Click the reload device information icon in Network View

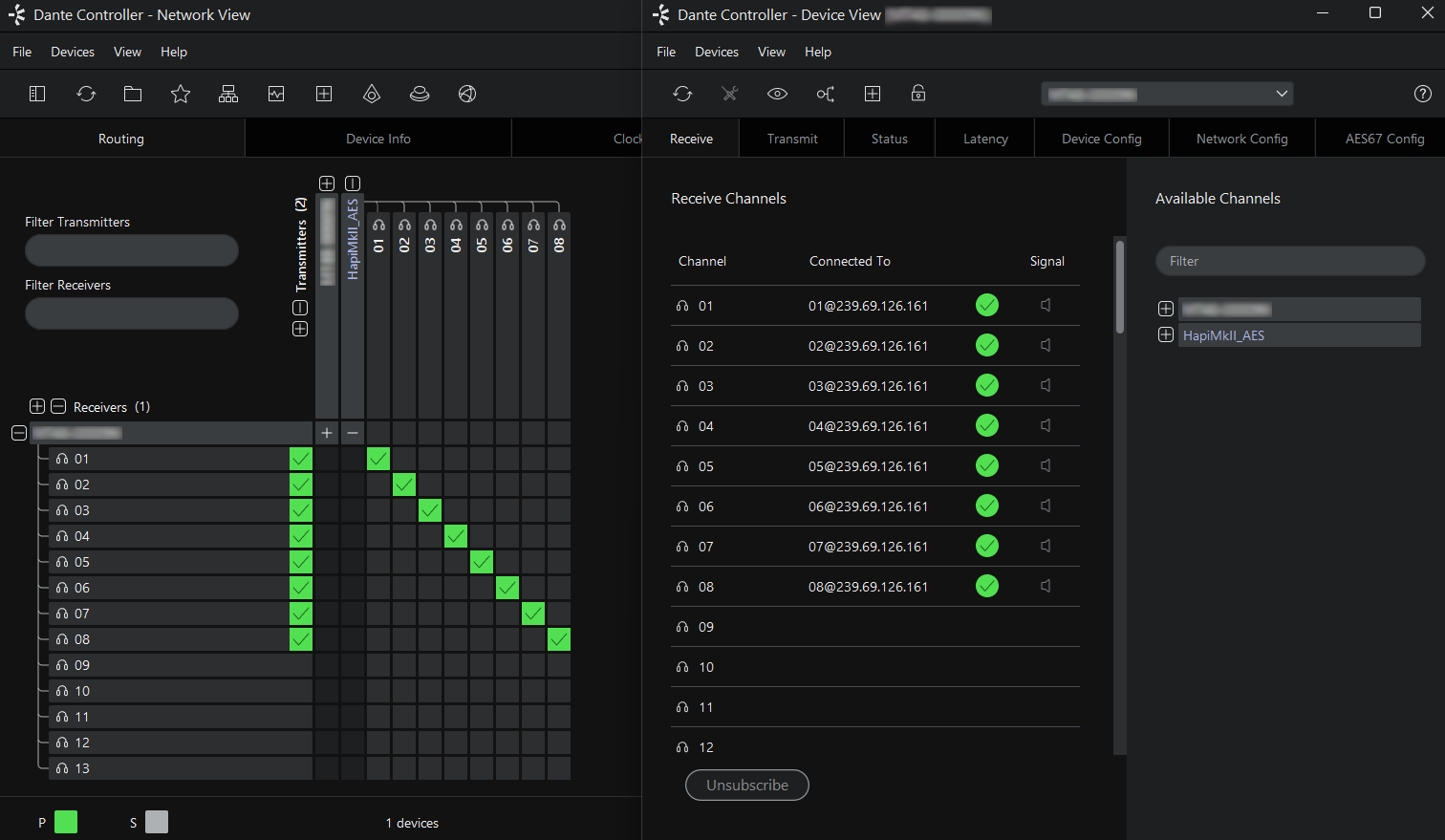coord(86,94)
